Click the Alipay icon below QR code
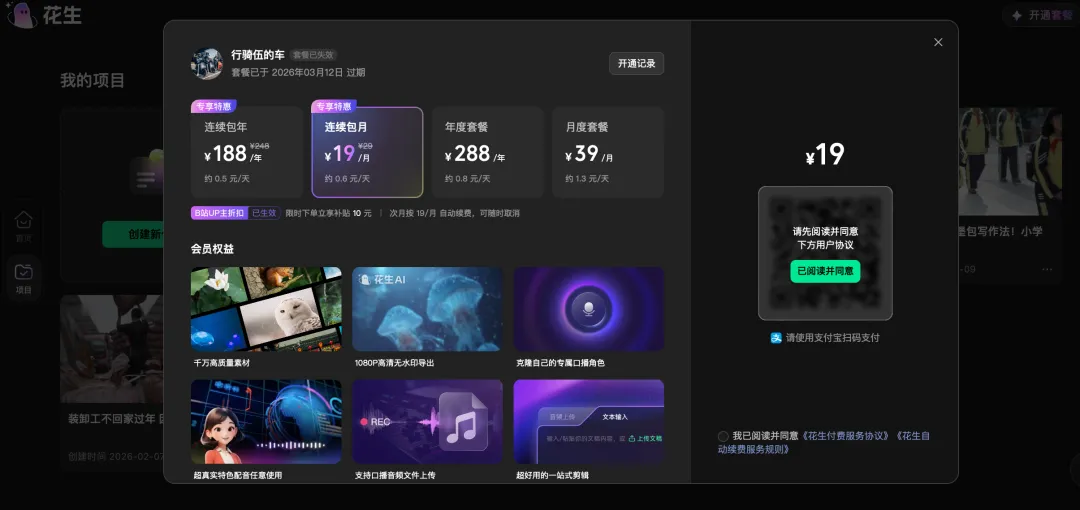The height and width of the screenshot is (510, 1080). (776, 338)
